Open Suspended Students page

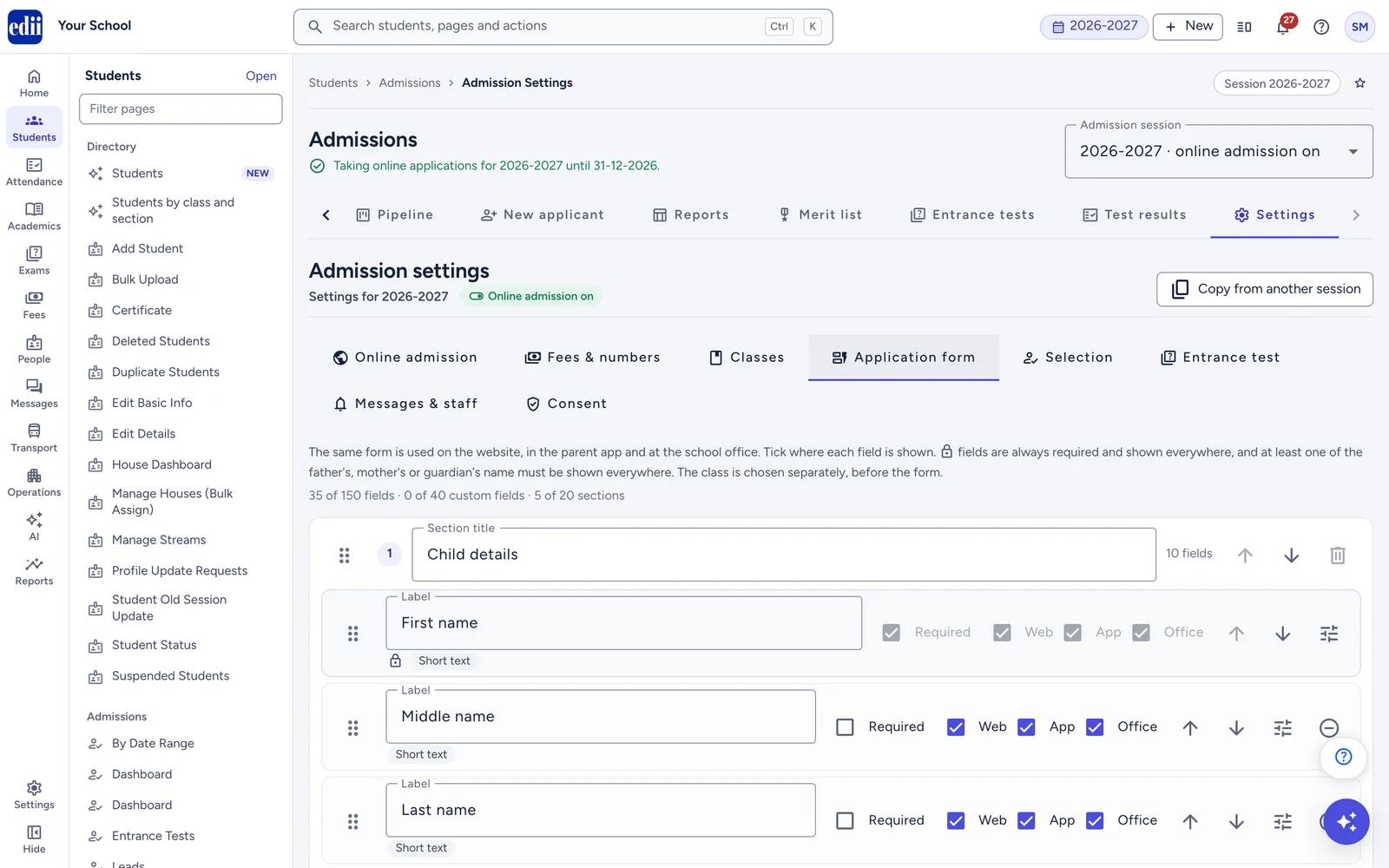(x=181, y=676)
